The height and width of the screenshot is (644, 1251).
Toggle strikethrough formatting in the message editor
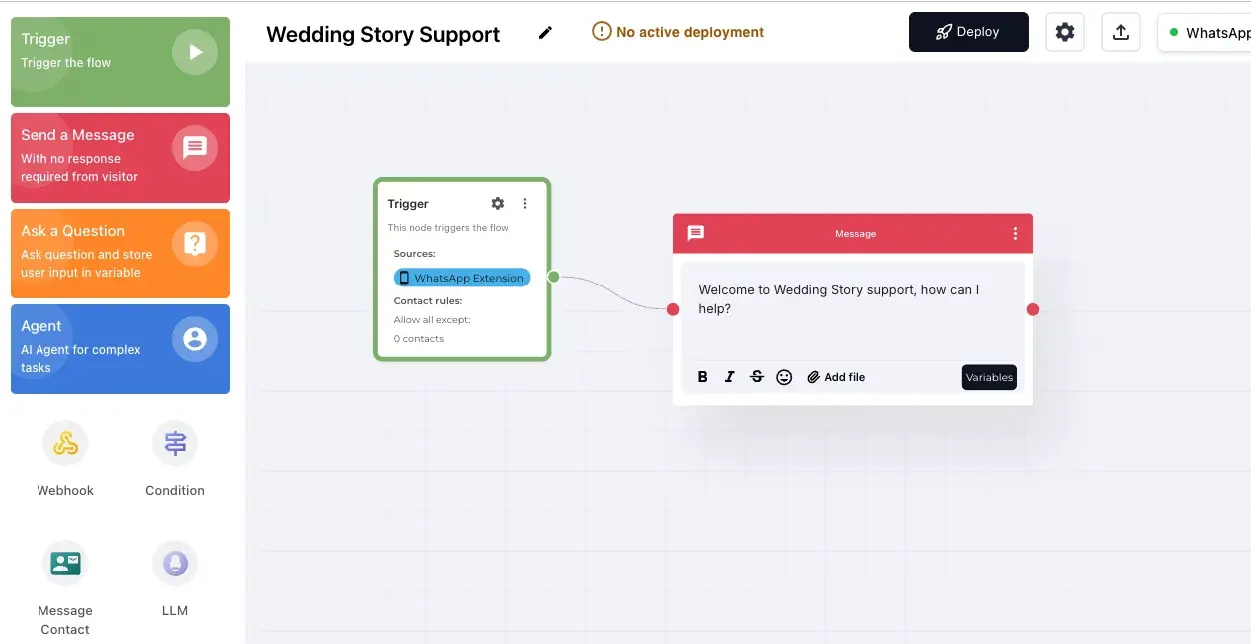click(757, 377)
